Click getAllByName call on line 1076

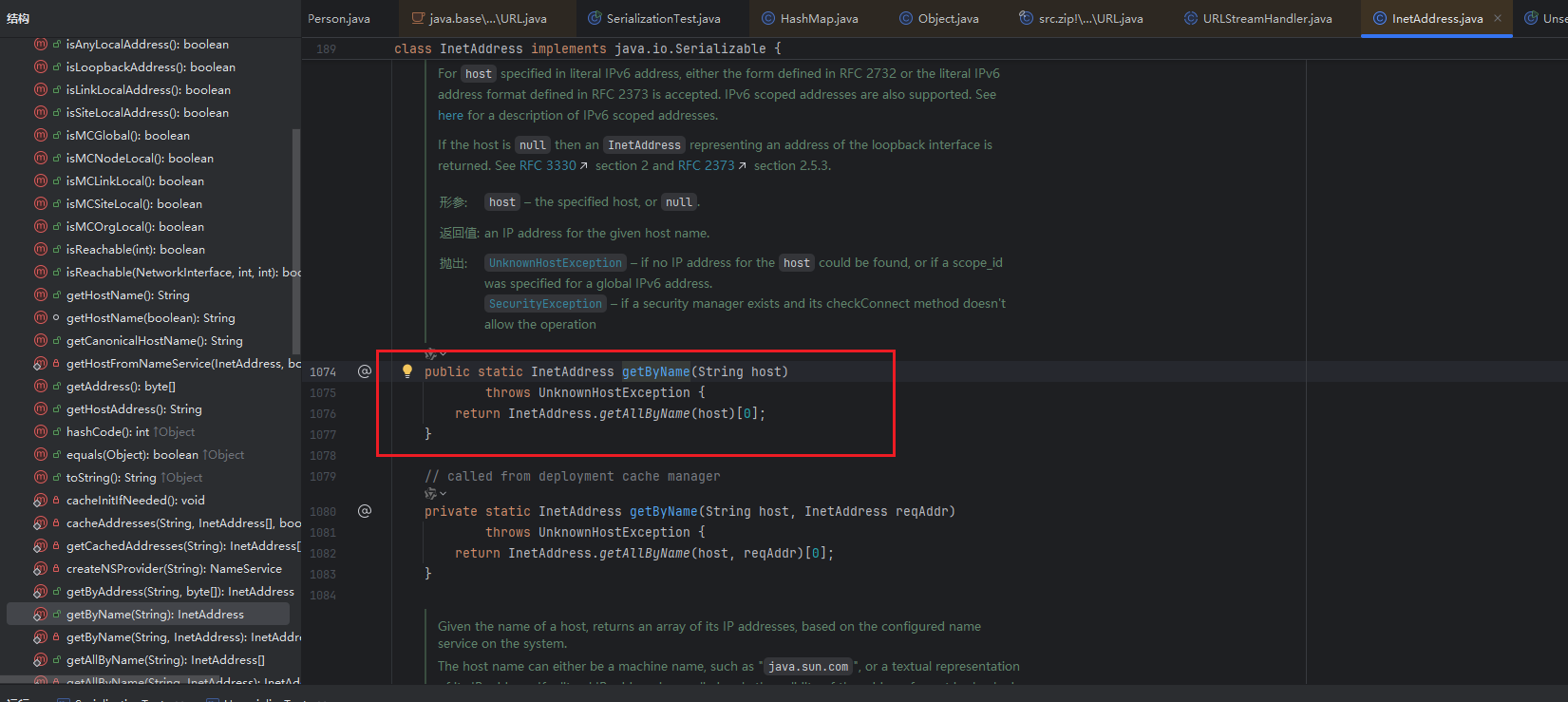tap(644, 413)
